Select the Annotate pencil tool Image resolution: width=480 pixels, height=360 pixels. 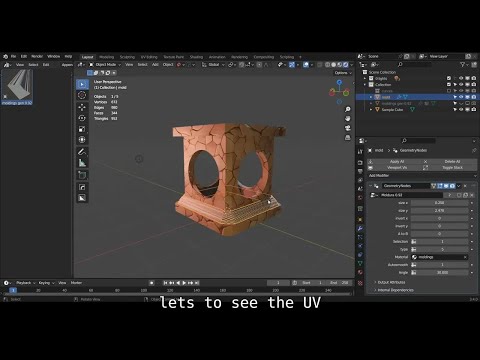(x=82, y=152)
